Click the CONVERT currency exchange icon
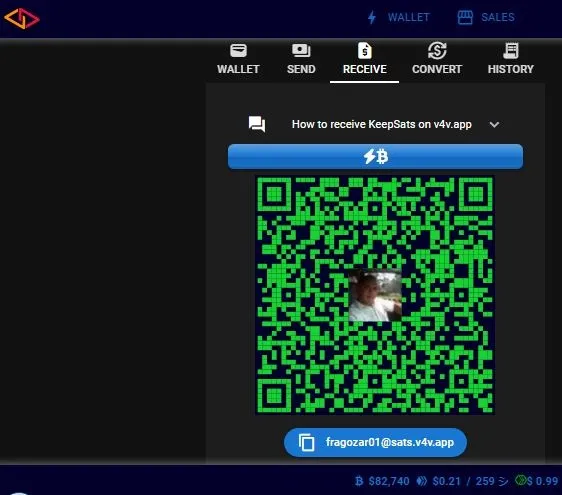The width and height of the screenshot is (562, 495). point(437,51)
